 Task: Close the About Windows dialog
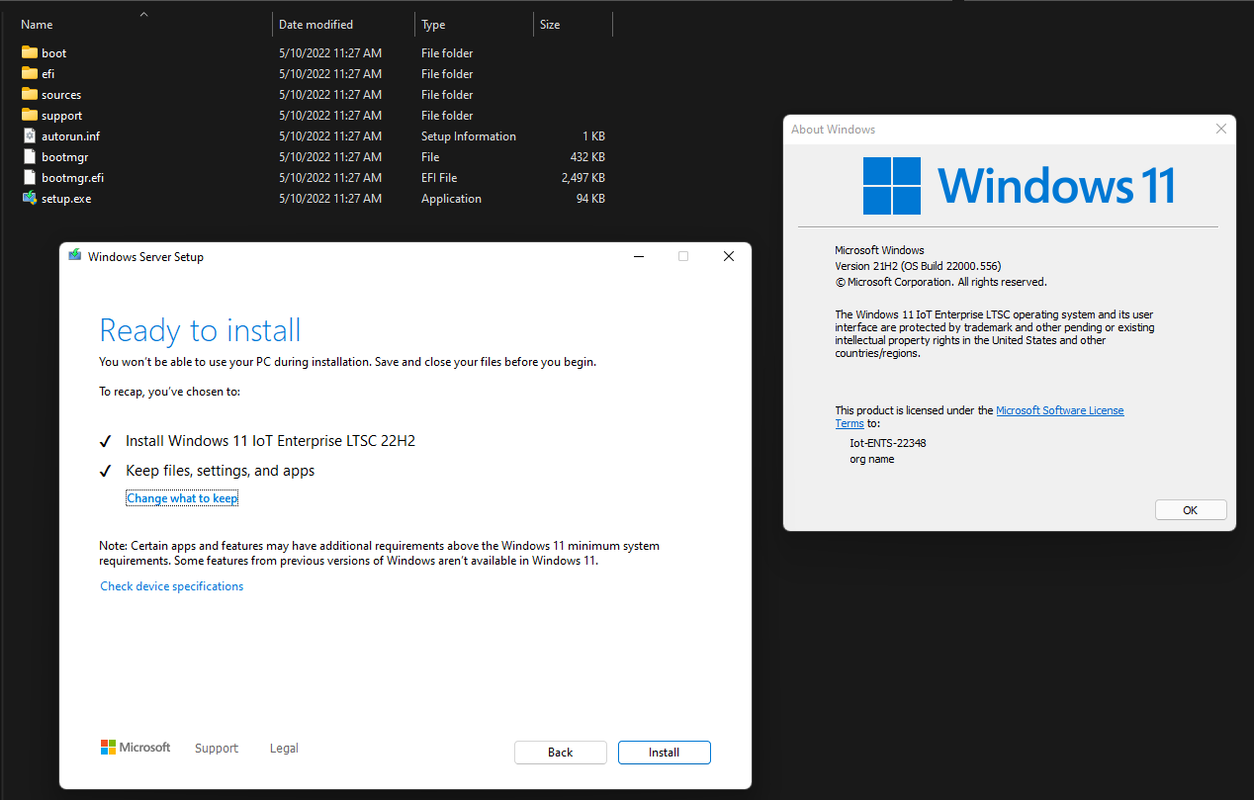pyautogui.click(x=1221, y=129)
